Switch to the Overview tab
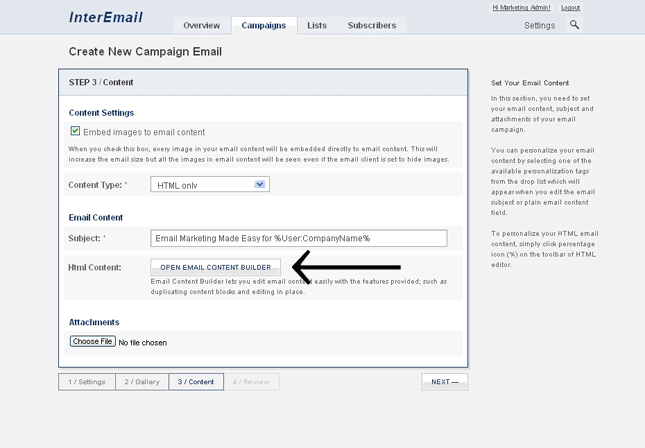Image resolution: width=645 pixels, height=448 pixels. click(201, 26)
